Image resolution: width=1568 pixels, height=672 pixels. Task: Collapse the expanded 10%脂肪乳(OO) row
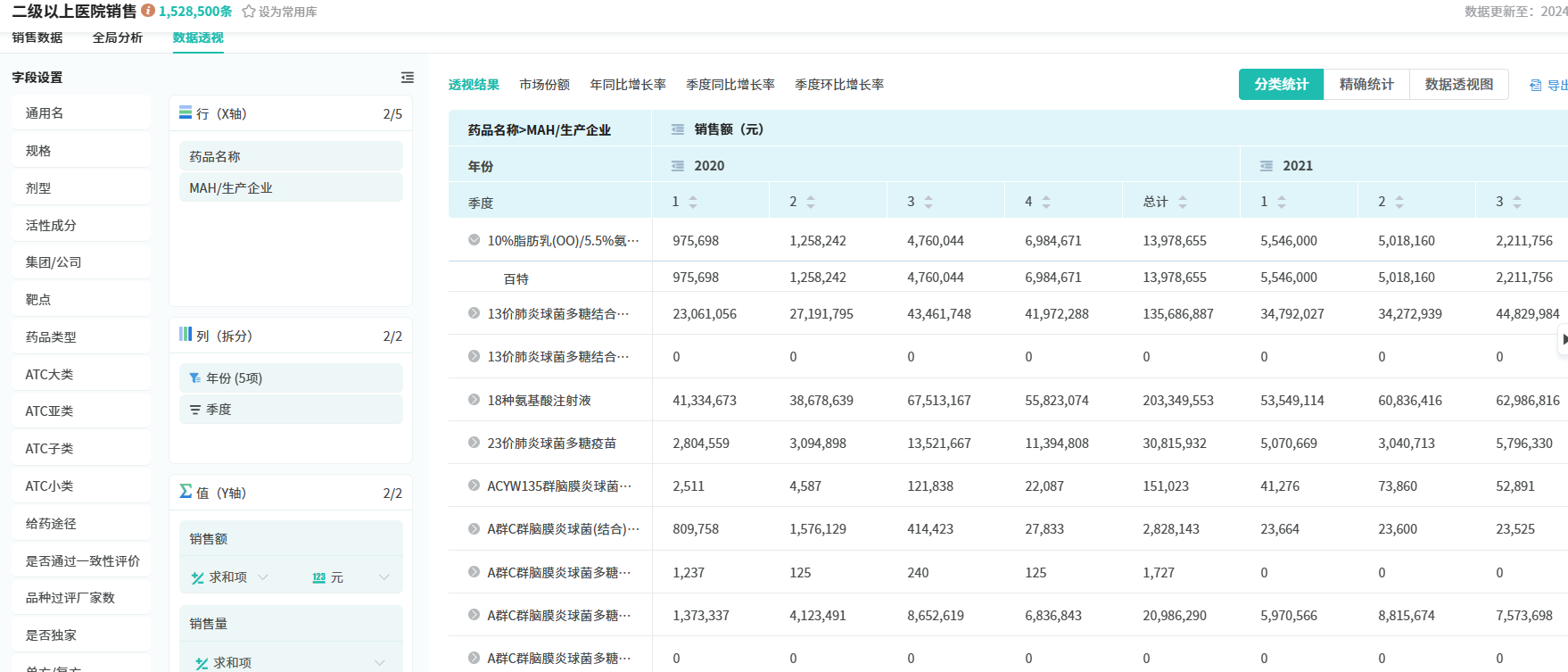475,240
